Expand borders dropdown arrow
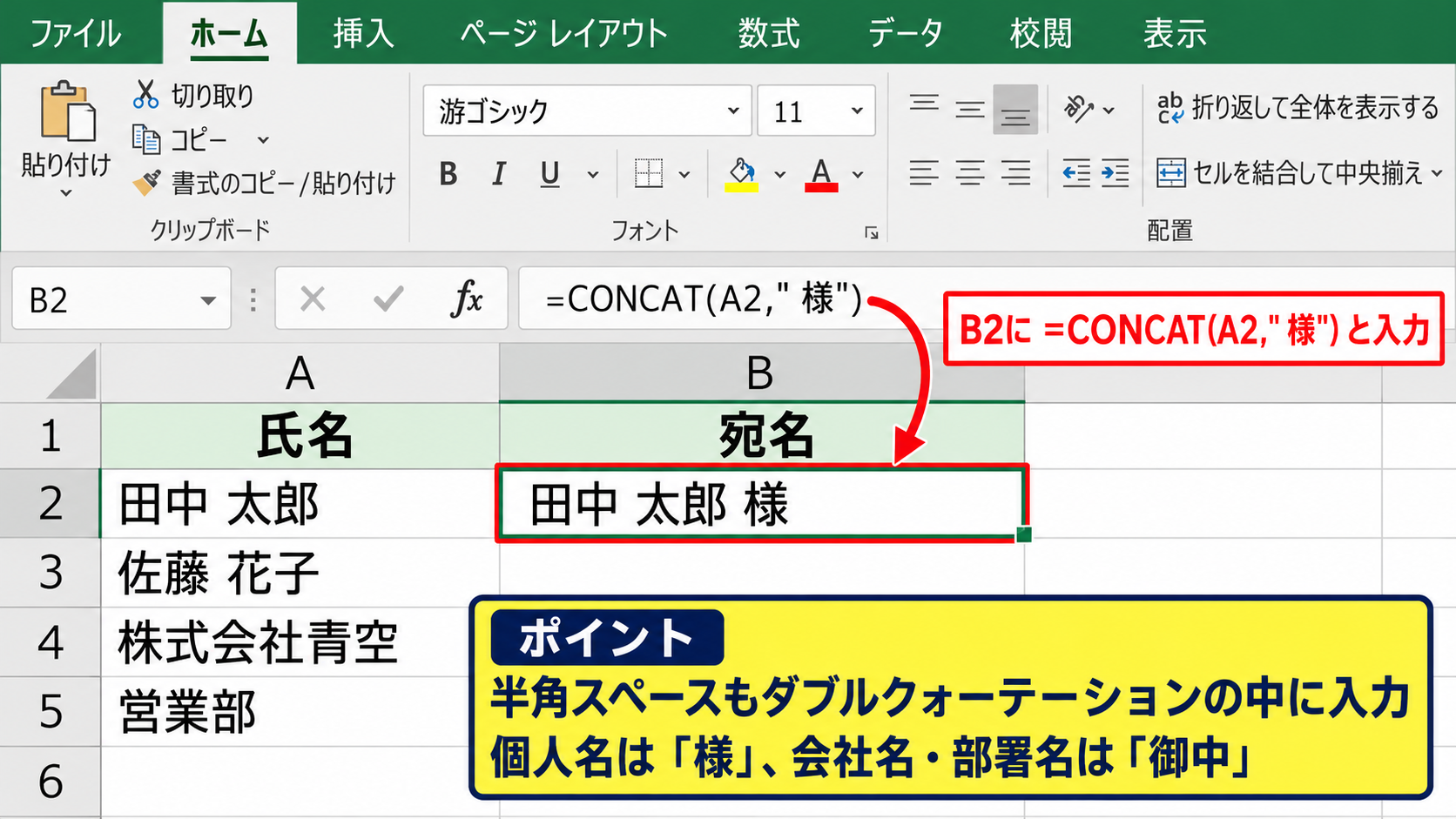Image resolution: width=1456 pixels, height=819 pixels. pos(684,175)
